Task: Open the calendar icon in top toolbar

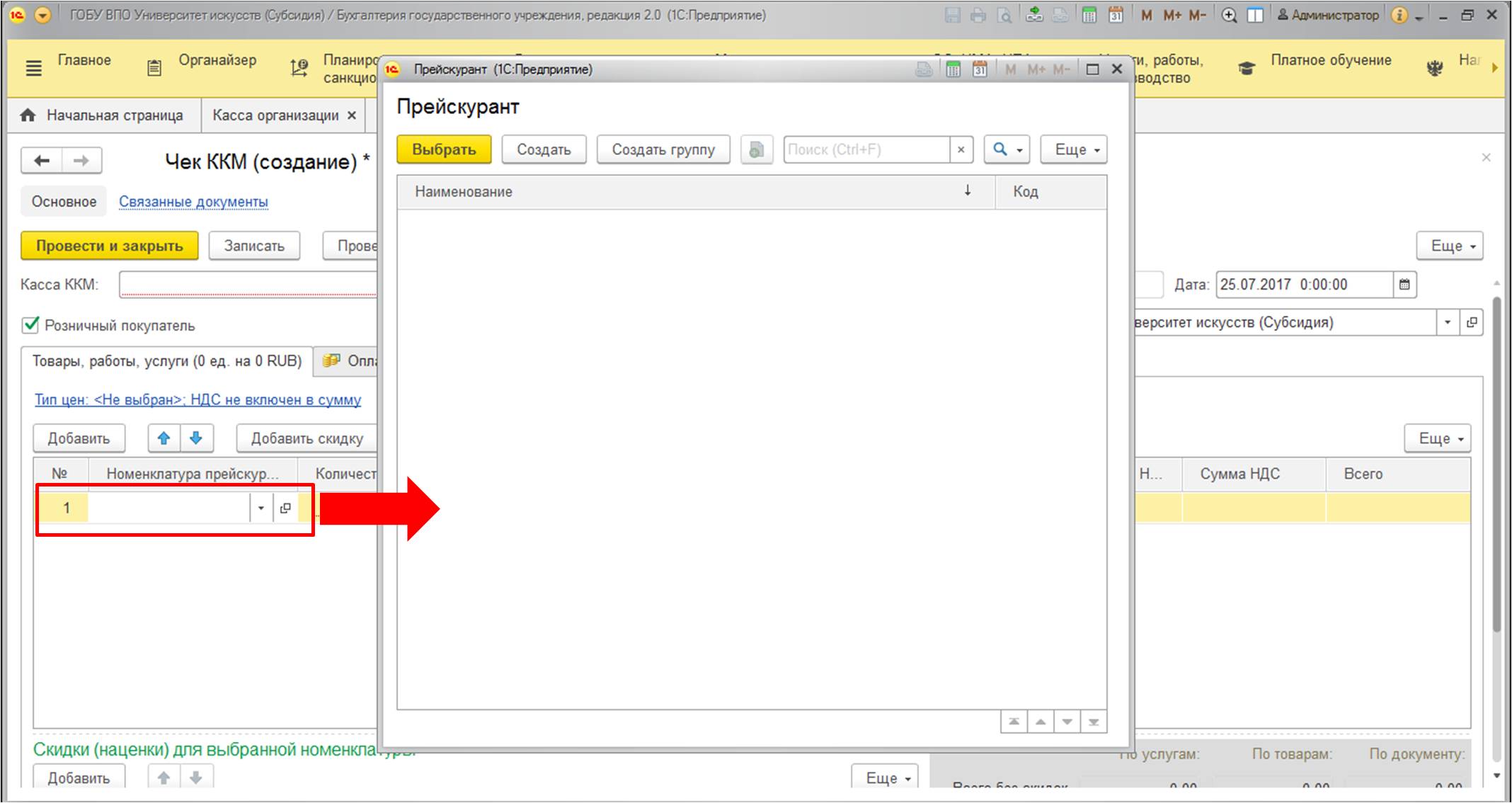Action: click(x=1116, y=15)
